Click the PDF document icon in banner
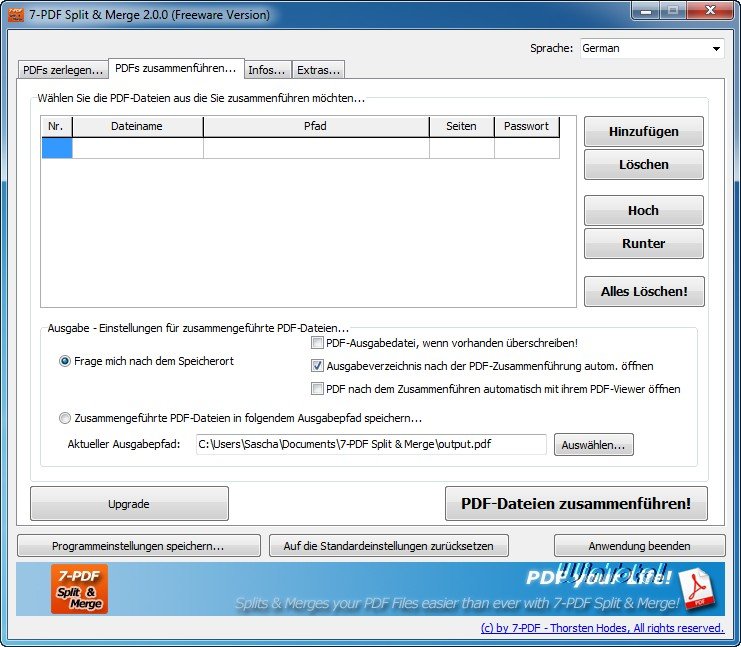741x647 pixels. [697, 588]
